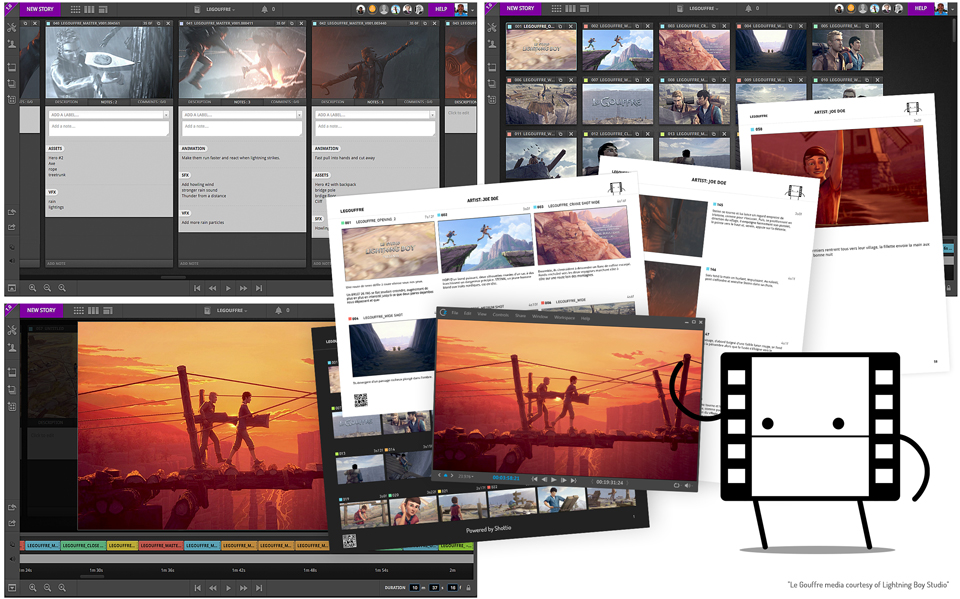This screenshot has height=599, width=960.
Task: Jump to first shot in top-left window
Action: (x=197, y=288)
